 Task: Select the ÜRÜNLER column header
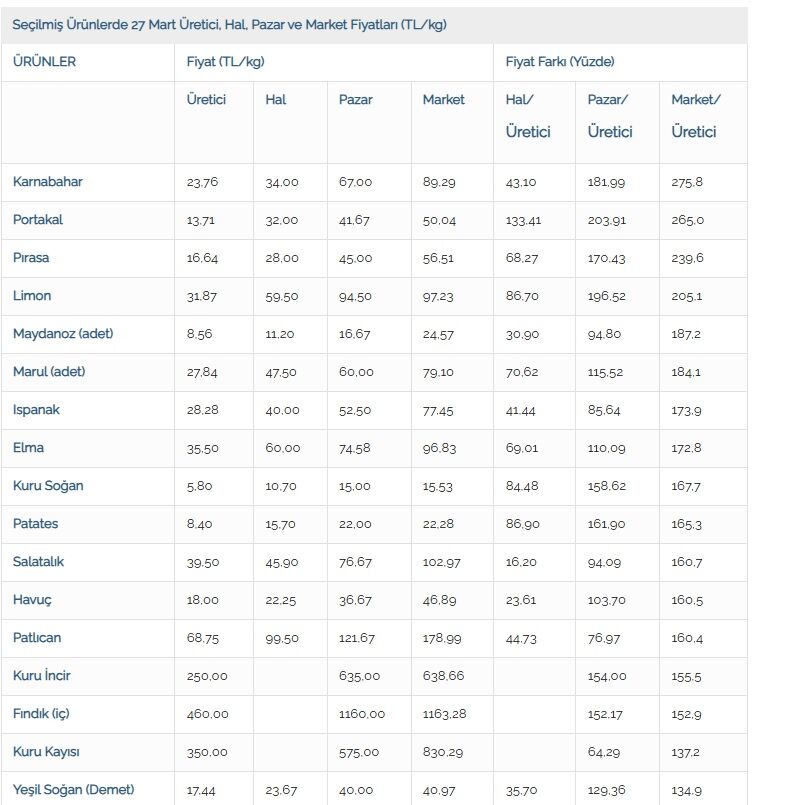[44, 62]
